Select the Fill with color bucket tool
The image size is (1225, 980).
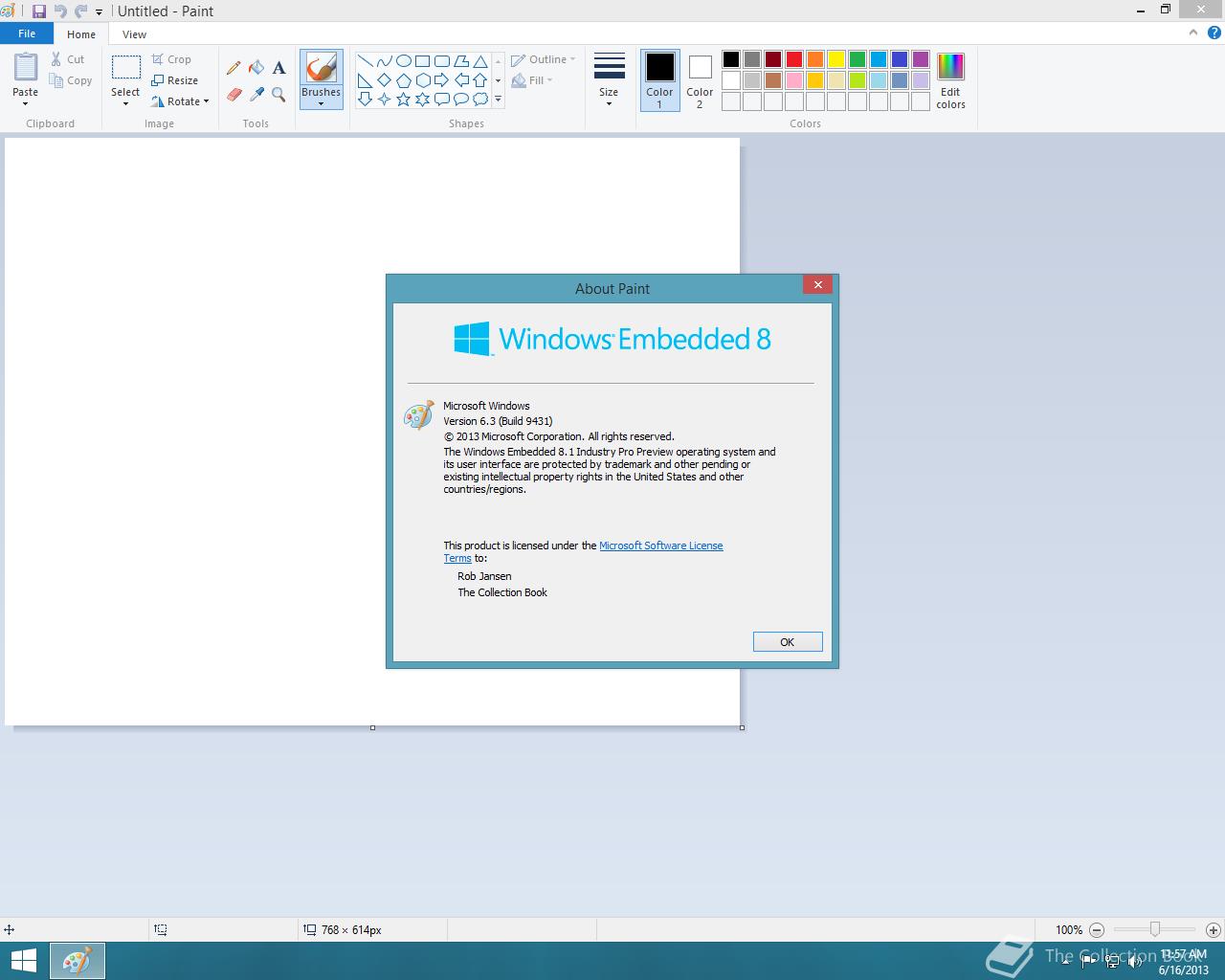click(256, 68)
